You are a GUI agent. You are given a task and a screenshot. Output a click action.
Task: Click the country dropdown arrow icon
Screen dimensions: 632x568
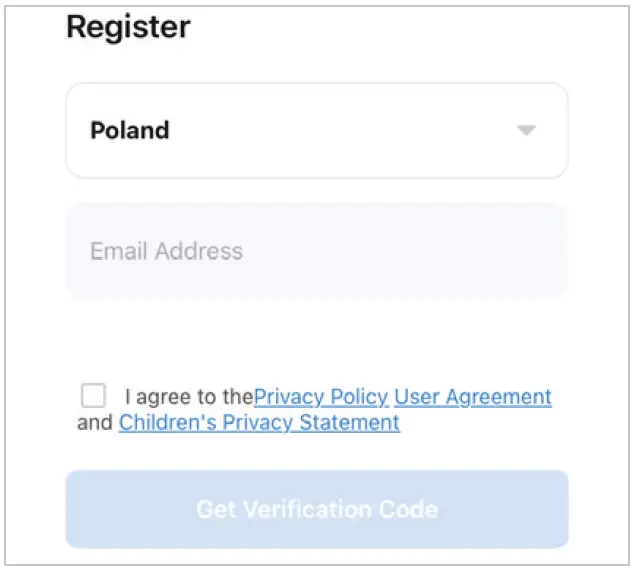click(526, 131)
